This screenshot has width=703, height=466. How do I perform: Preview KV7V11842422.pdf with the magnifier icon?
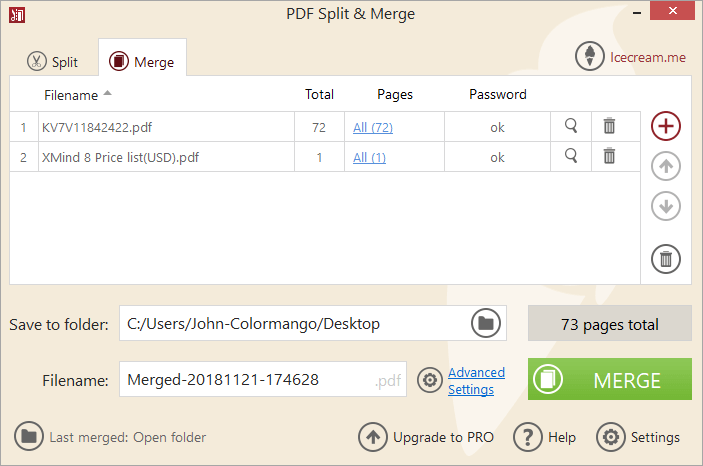571,126
